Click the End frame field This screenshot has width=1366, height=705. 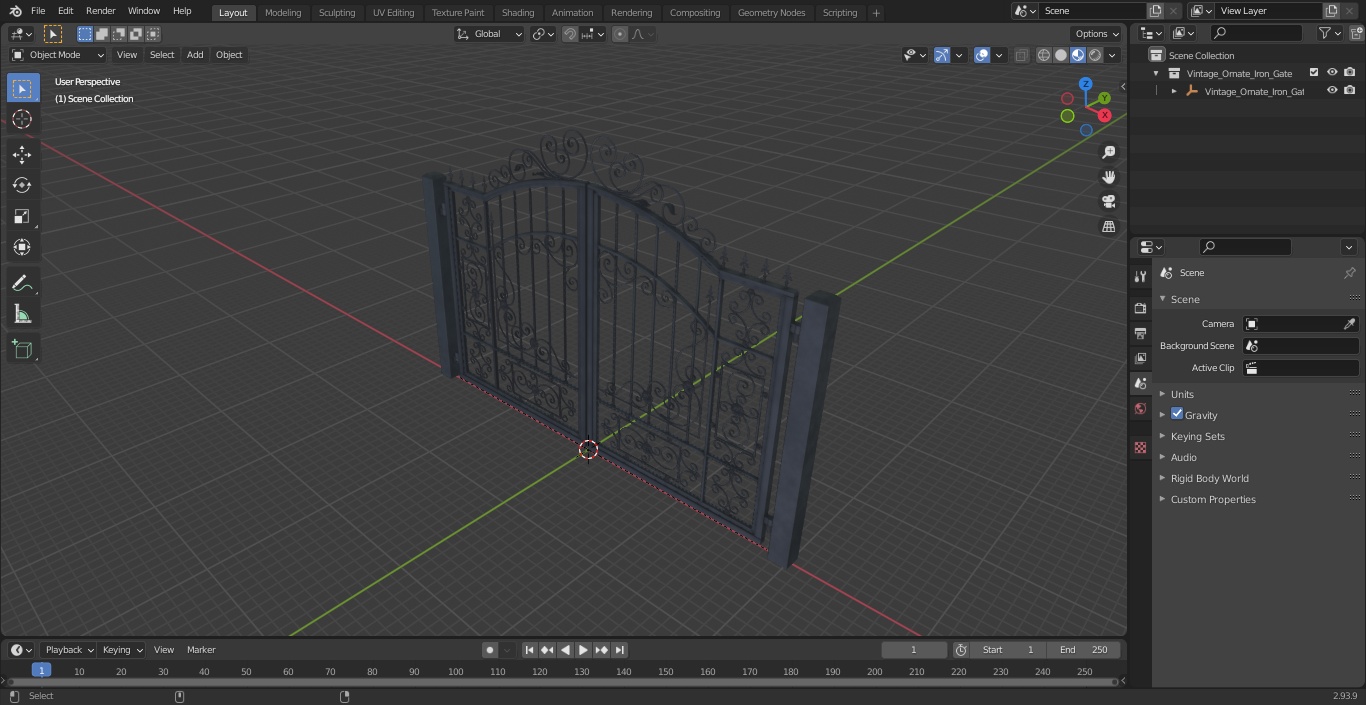(1084, 650)
